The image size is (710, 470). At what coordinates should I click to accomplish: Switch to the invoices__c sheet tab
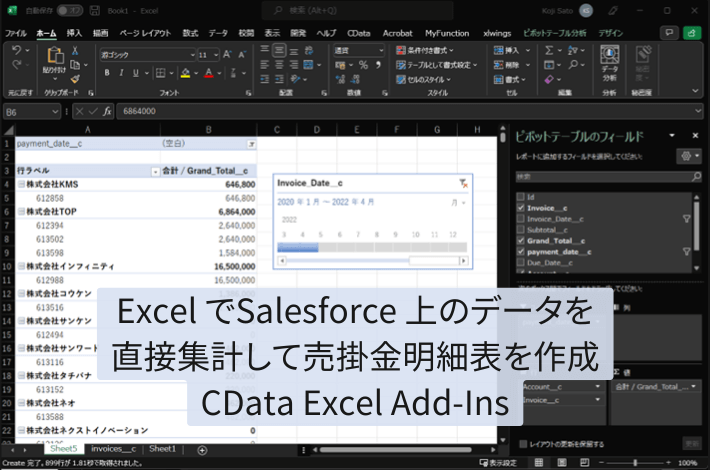click(x=113, y=449)
